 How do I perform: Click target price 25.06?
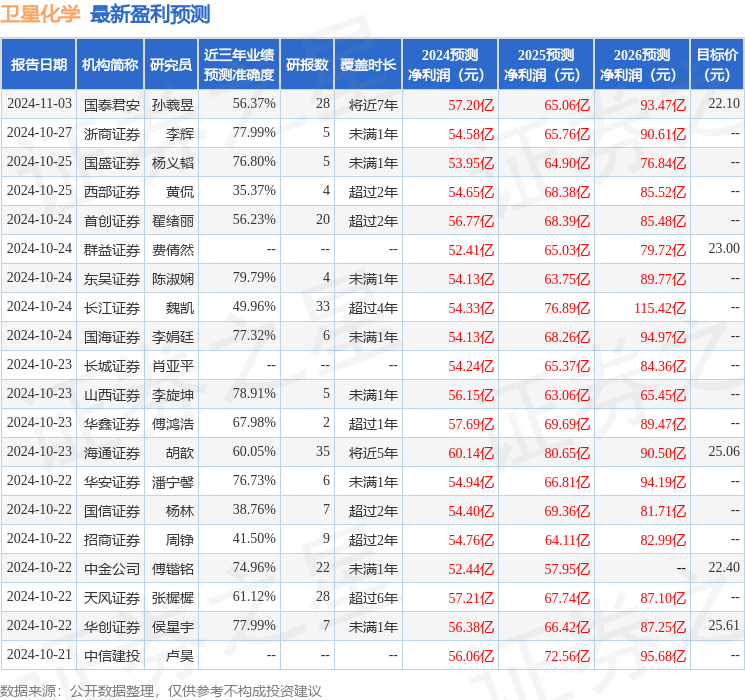click(x=724, y=451)
